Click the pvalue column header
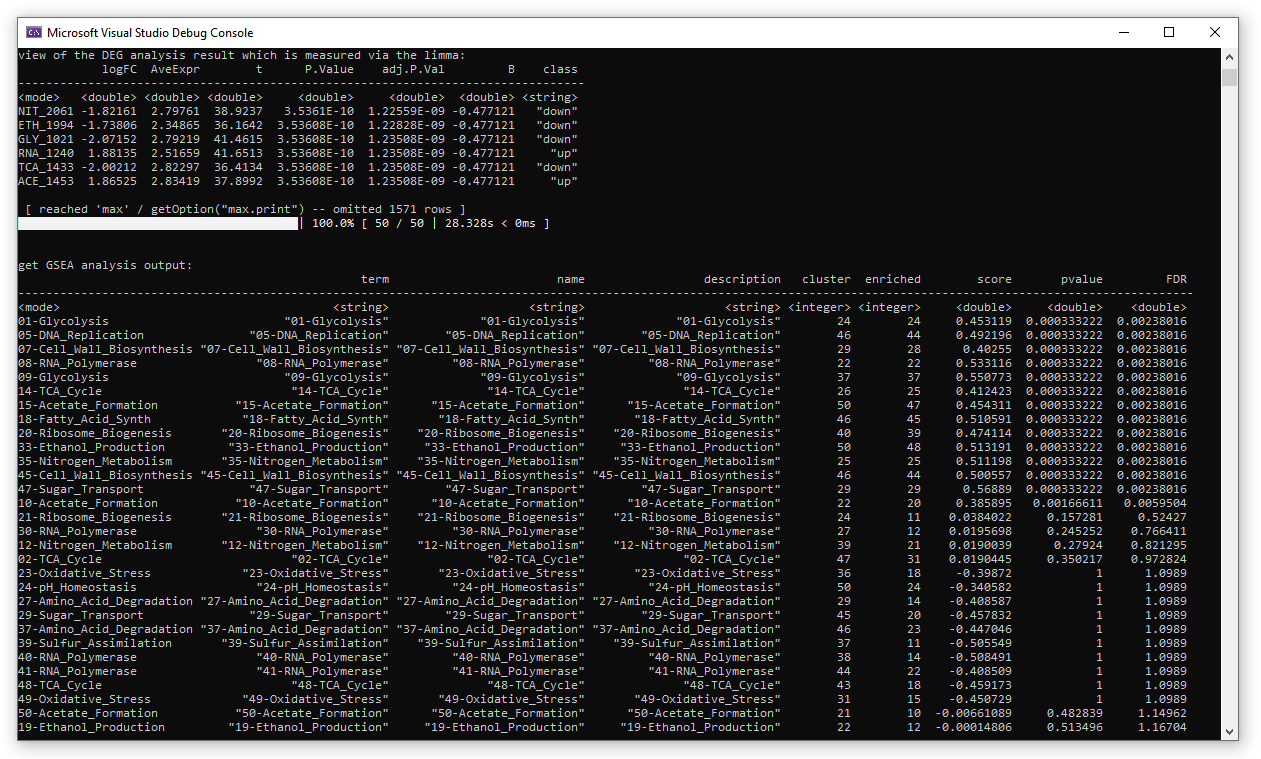The width and height of the screenshot is (1261, 759). point(1082,279)
